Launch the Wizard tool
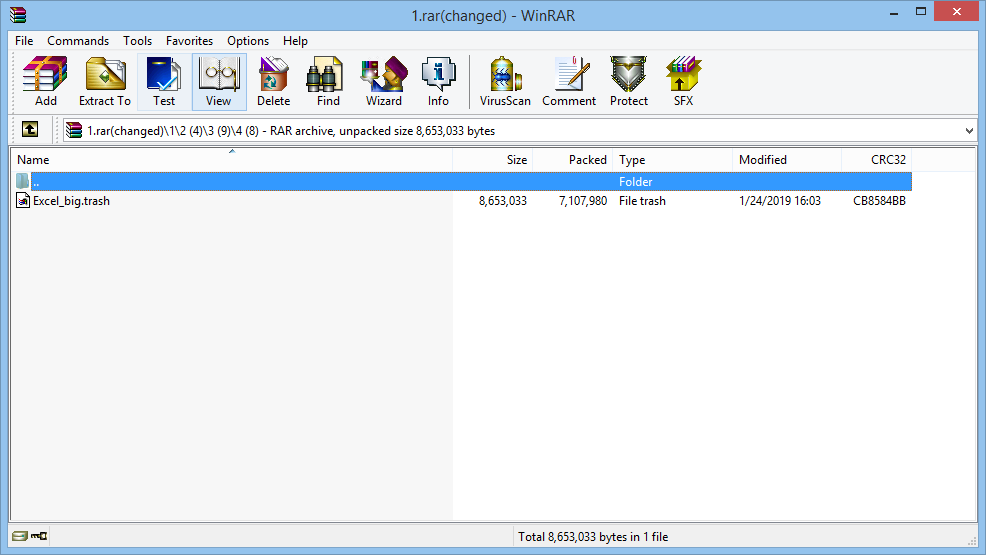 (x=384, y=82)
